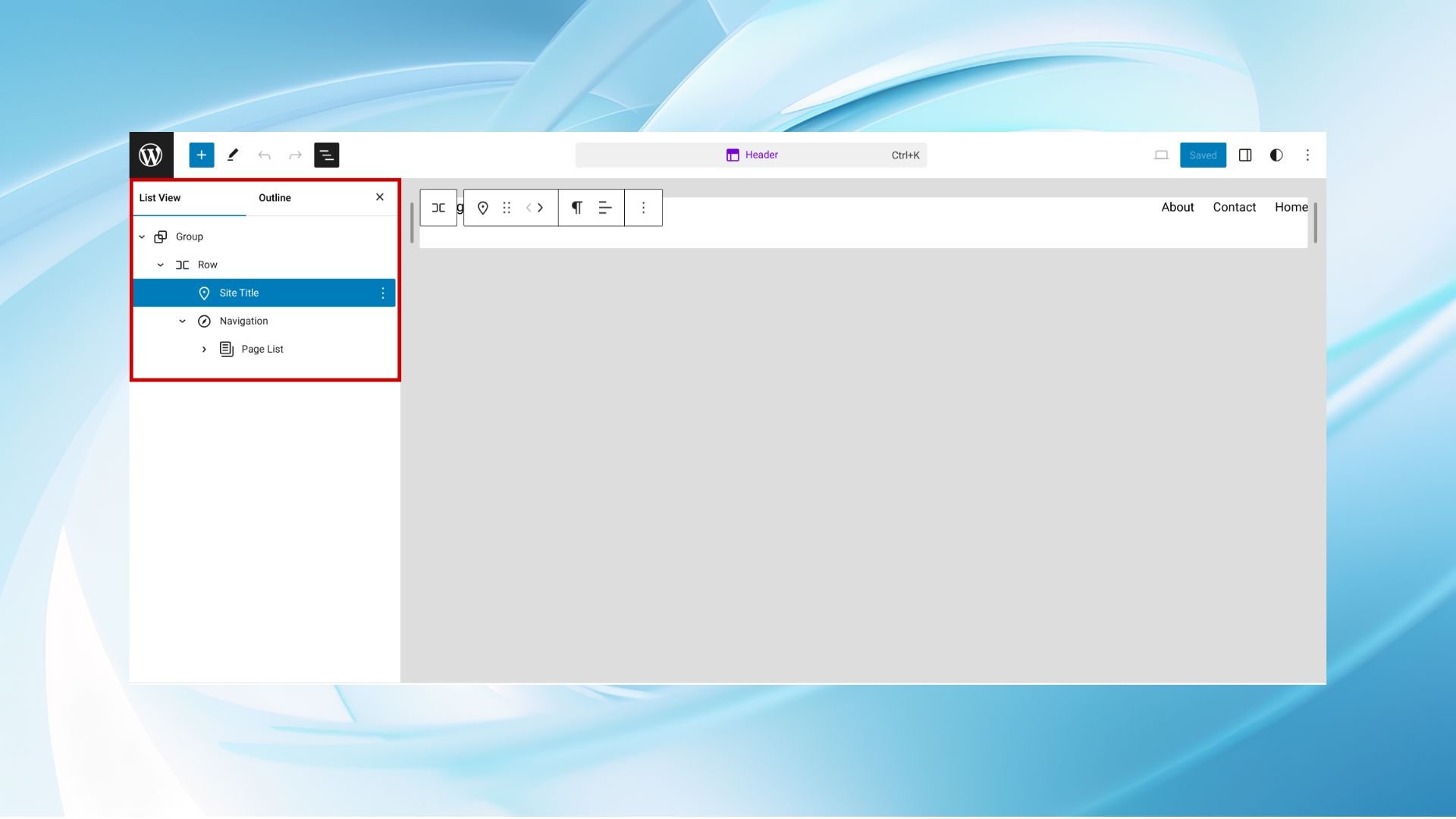Open the Styles half-circle icon
Viewport: 1456px width, 819px height.
(x=1276, y=155)
